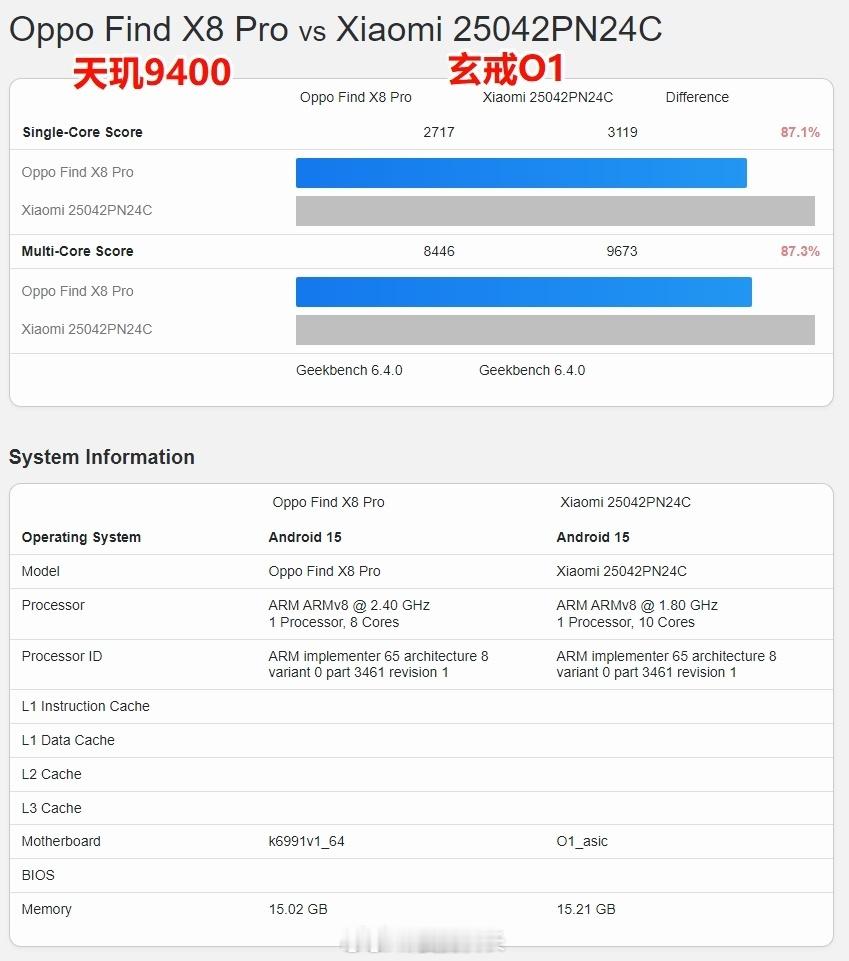The width and height of the screenshot is (849, 961).
Task: Click the page title comparing Oppo and Xiaomi
Action: [x=335, y=29]
